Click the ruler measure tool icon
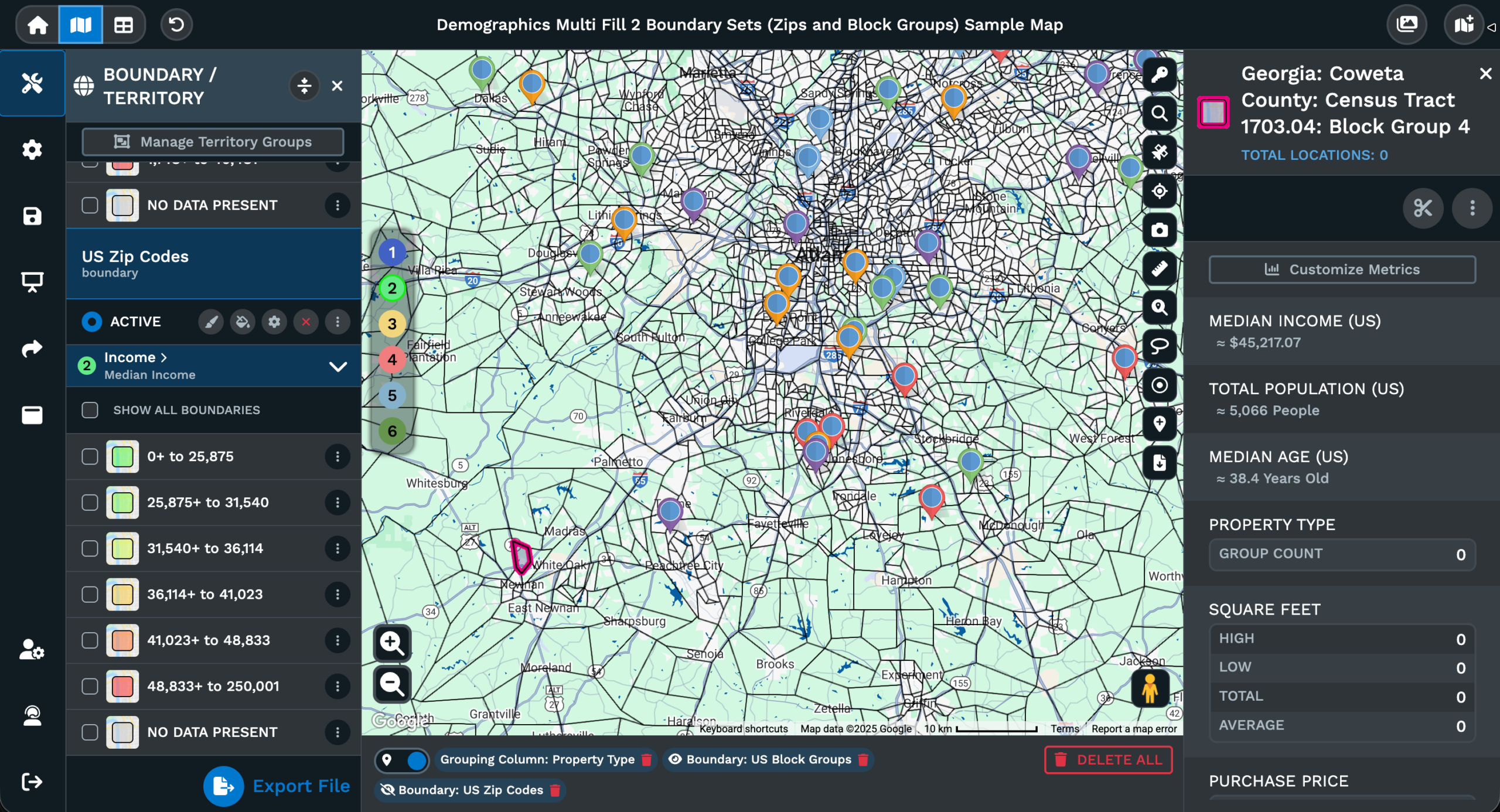Screen dimensions: 1500x812 pyautogui.click(x=1159, y=269)
